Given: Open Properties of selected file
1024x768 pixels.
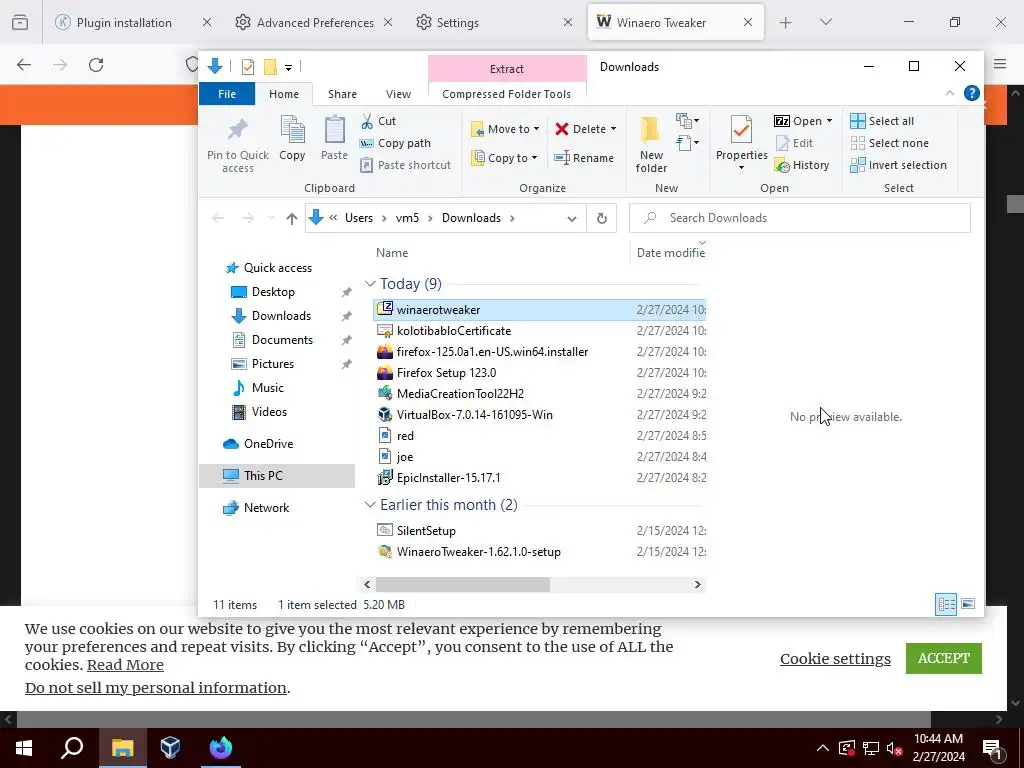Looking at the screenshot, I should (x=741, y=143).
